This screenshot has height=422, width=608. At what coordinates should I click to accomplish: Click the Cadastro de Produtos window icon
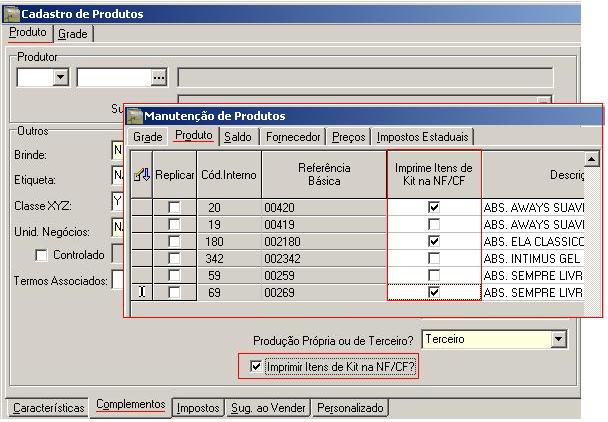[x=12, y=14]
